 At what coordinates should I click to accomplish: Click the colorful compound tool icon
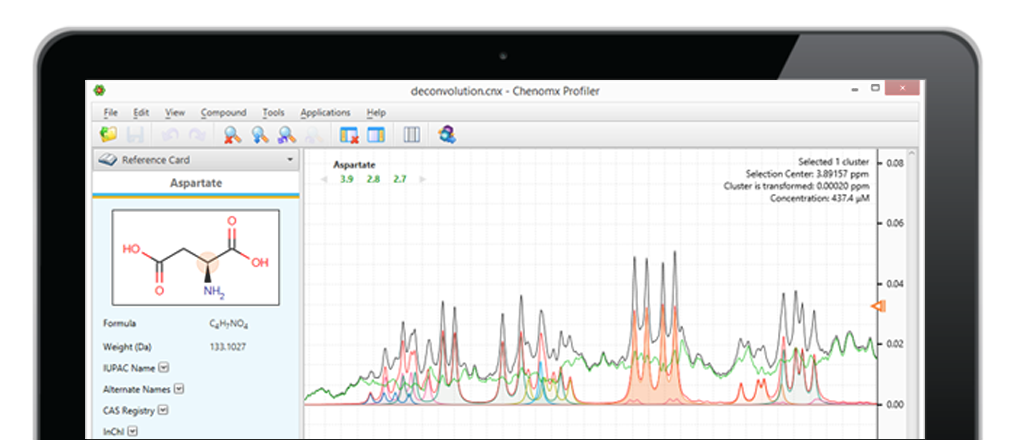point(446,135)
